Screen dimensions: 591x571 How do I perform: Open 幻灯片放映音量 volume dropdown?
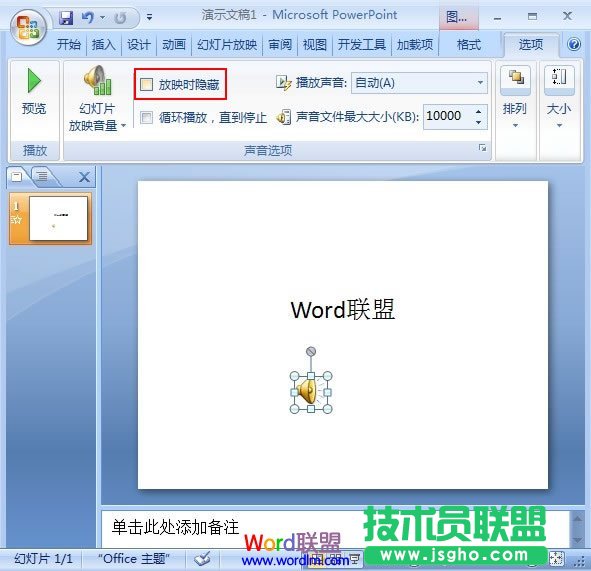97,99
